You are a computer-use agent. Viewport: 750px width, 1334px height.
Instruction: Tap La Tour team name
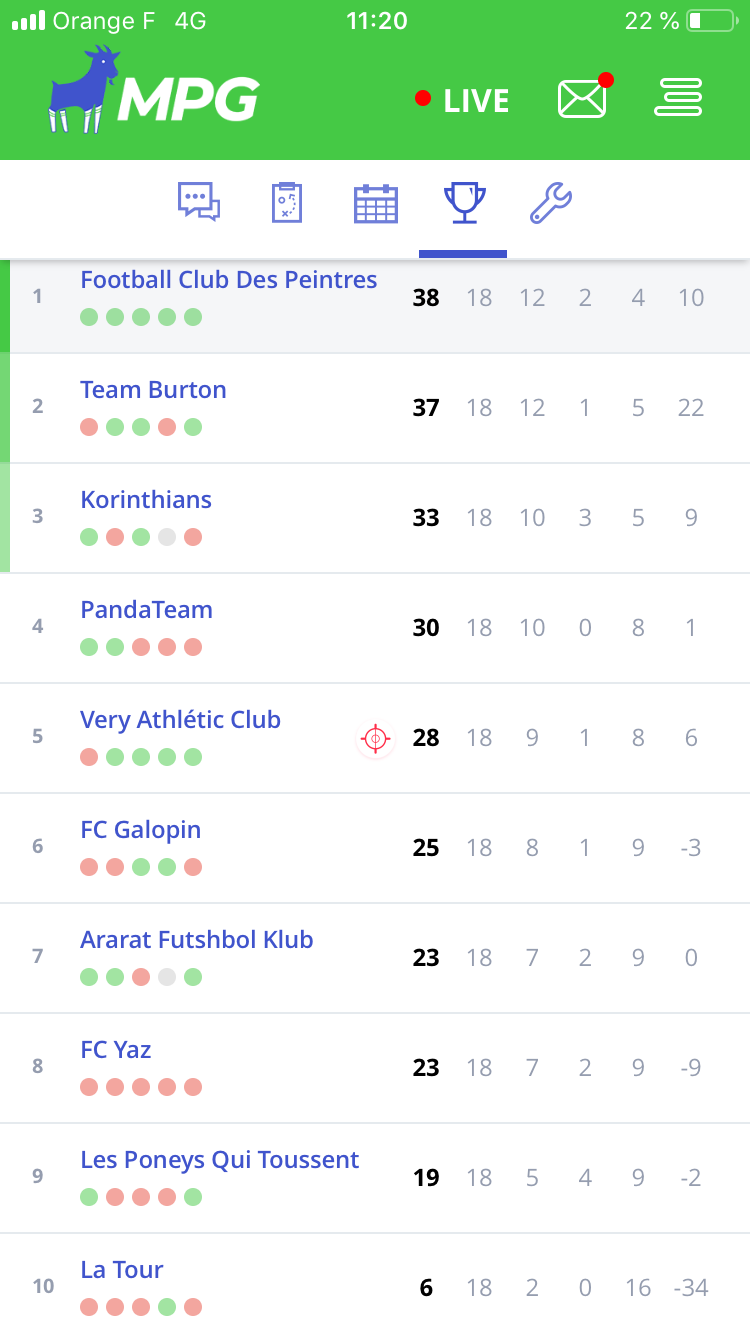pyautogui.click(x=122, y=1270)
